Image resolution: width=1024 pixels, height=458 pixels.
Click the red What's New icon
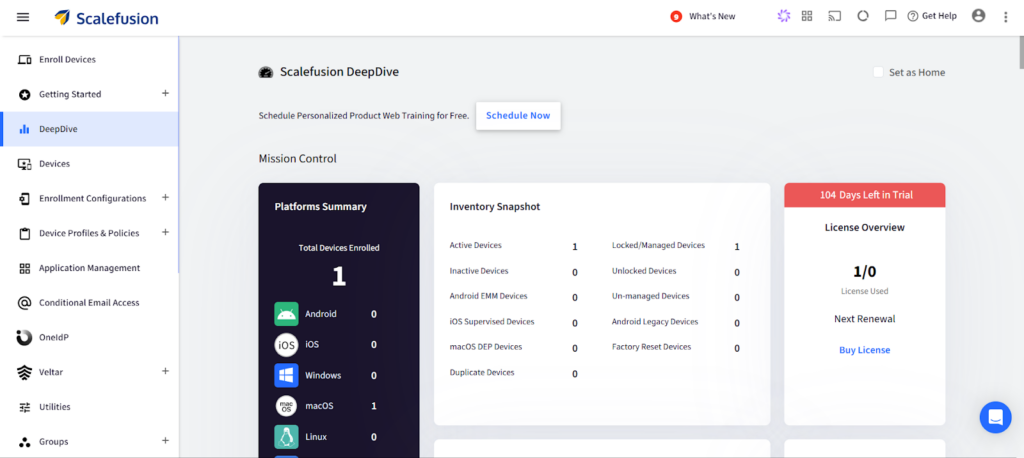click(676, 16)
